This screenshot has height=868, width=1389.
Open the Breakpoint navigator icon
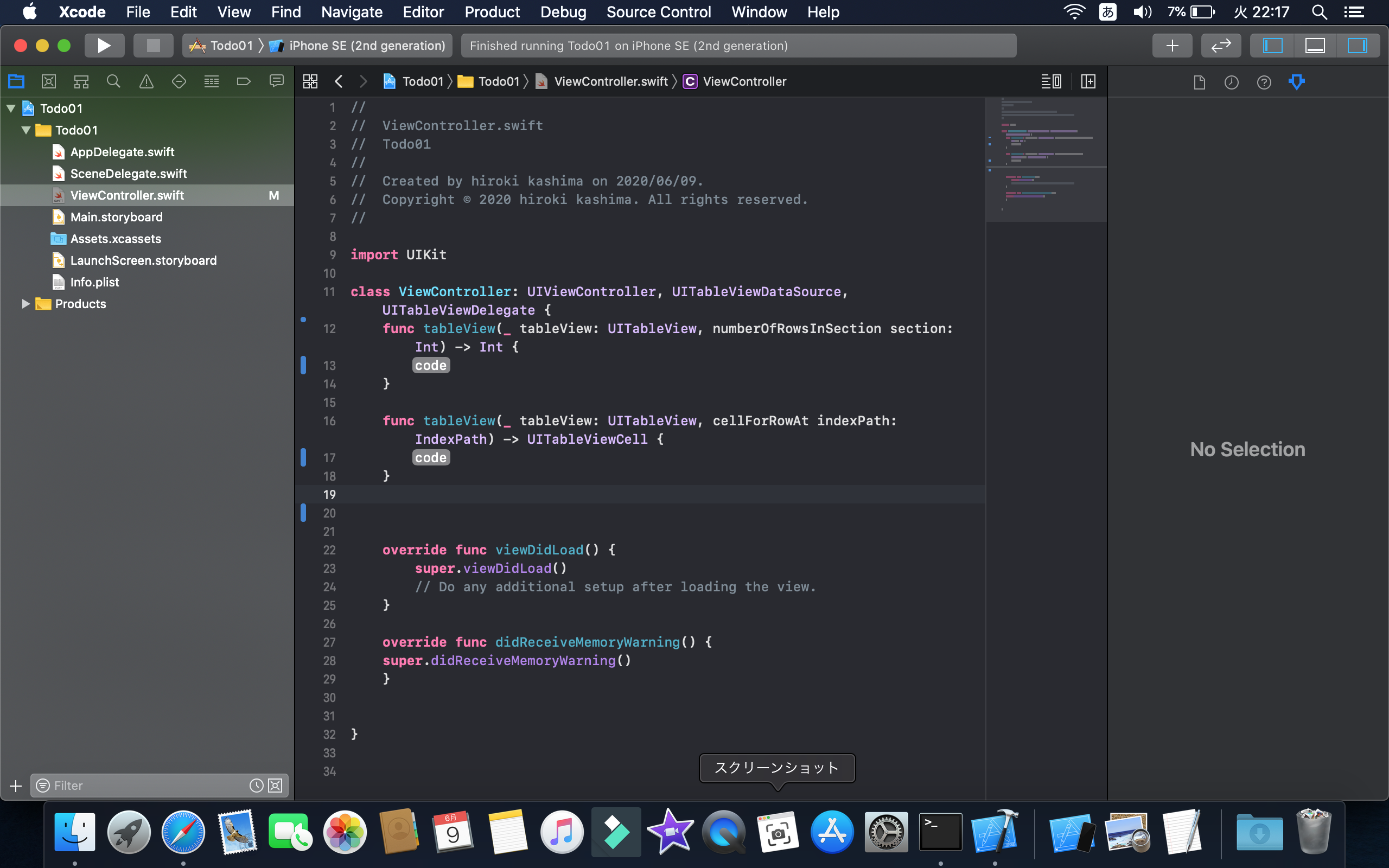coord(244,81)
